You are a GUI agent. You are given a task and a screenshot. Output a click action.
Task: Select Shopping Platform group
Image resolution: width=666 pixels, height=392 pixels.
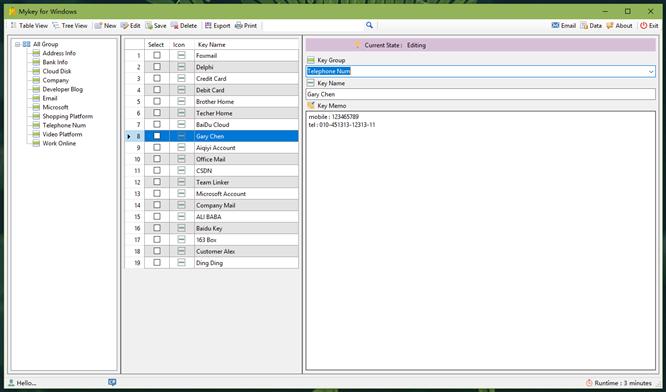[68, 116]
